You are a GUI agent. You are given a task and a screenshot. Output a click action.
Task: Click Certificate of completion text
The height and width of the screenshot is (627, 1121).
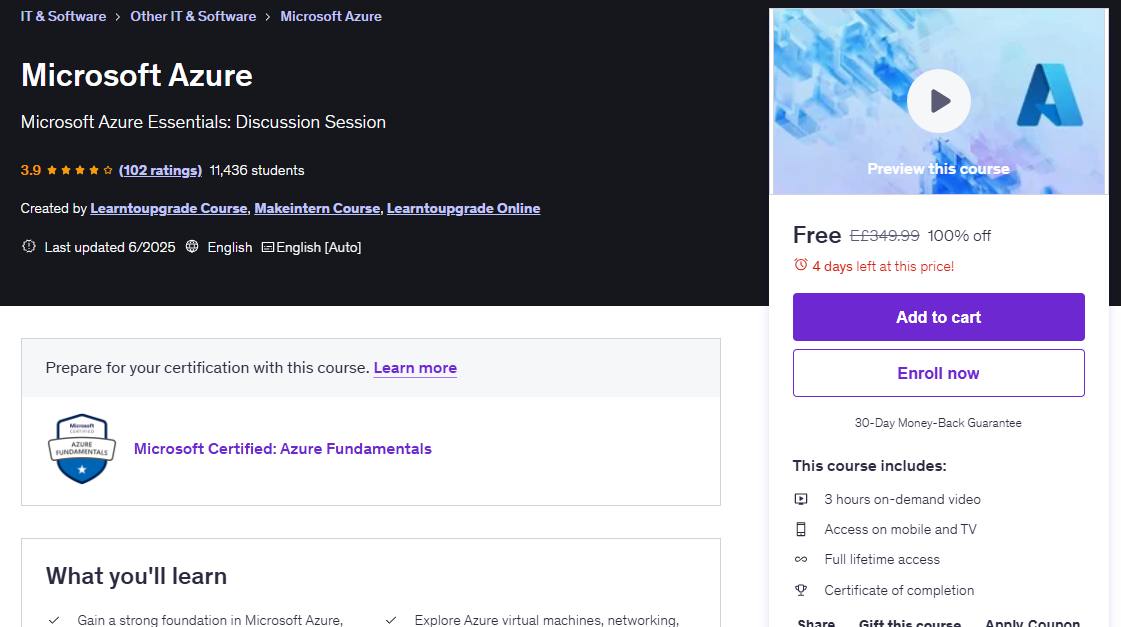point(899,590)
